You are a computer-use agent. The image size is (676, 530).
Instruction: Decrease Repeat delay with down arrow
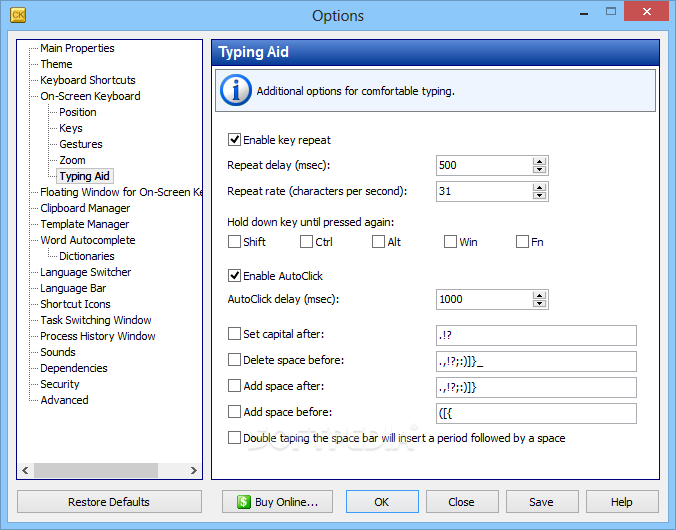tap(539, 169)
